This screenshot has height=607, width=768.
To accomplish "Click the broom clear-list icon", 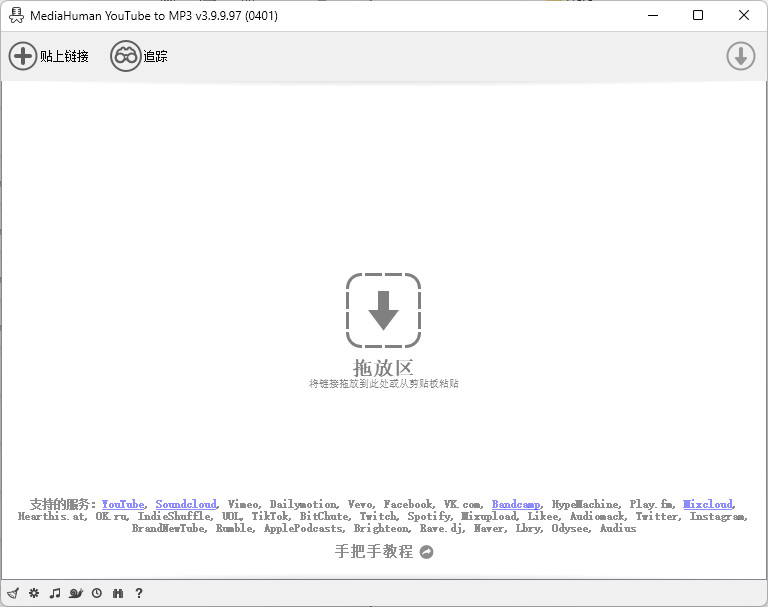I will [x=13, y=593].
